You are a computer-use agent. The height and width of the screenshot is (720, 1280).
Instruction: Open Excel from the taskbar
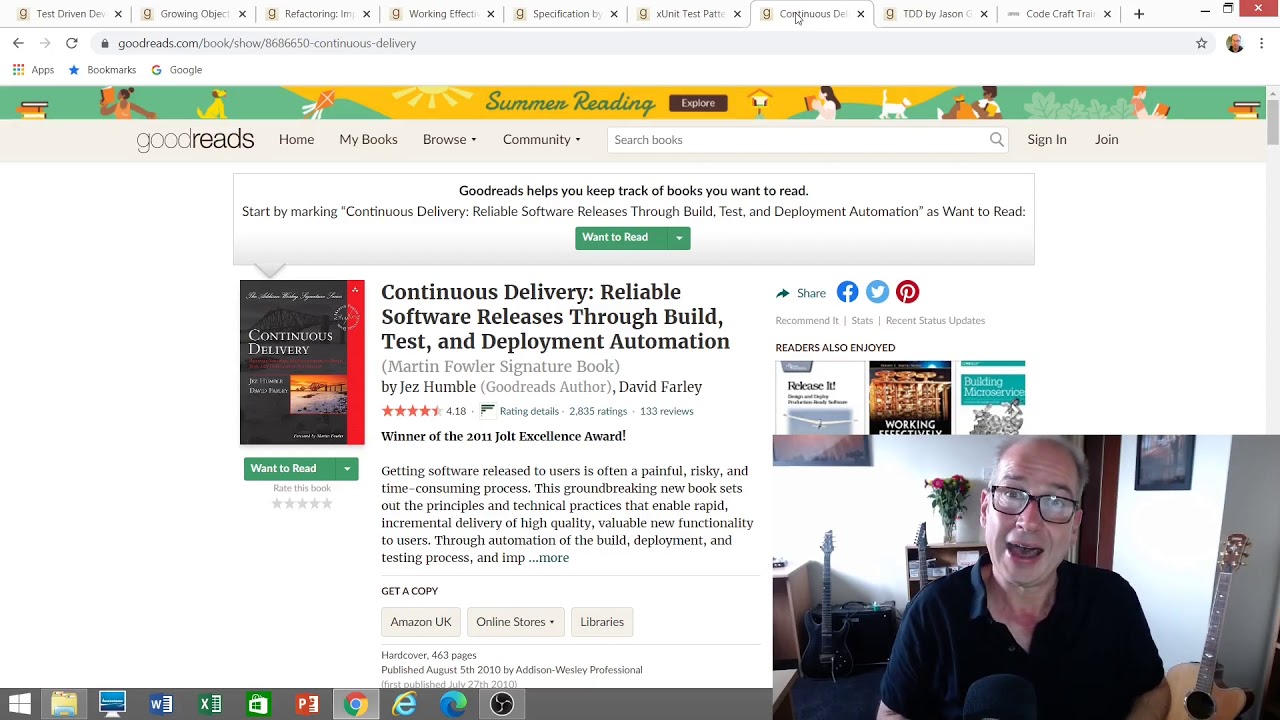click(x=210, y=704)
